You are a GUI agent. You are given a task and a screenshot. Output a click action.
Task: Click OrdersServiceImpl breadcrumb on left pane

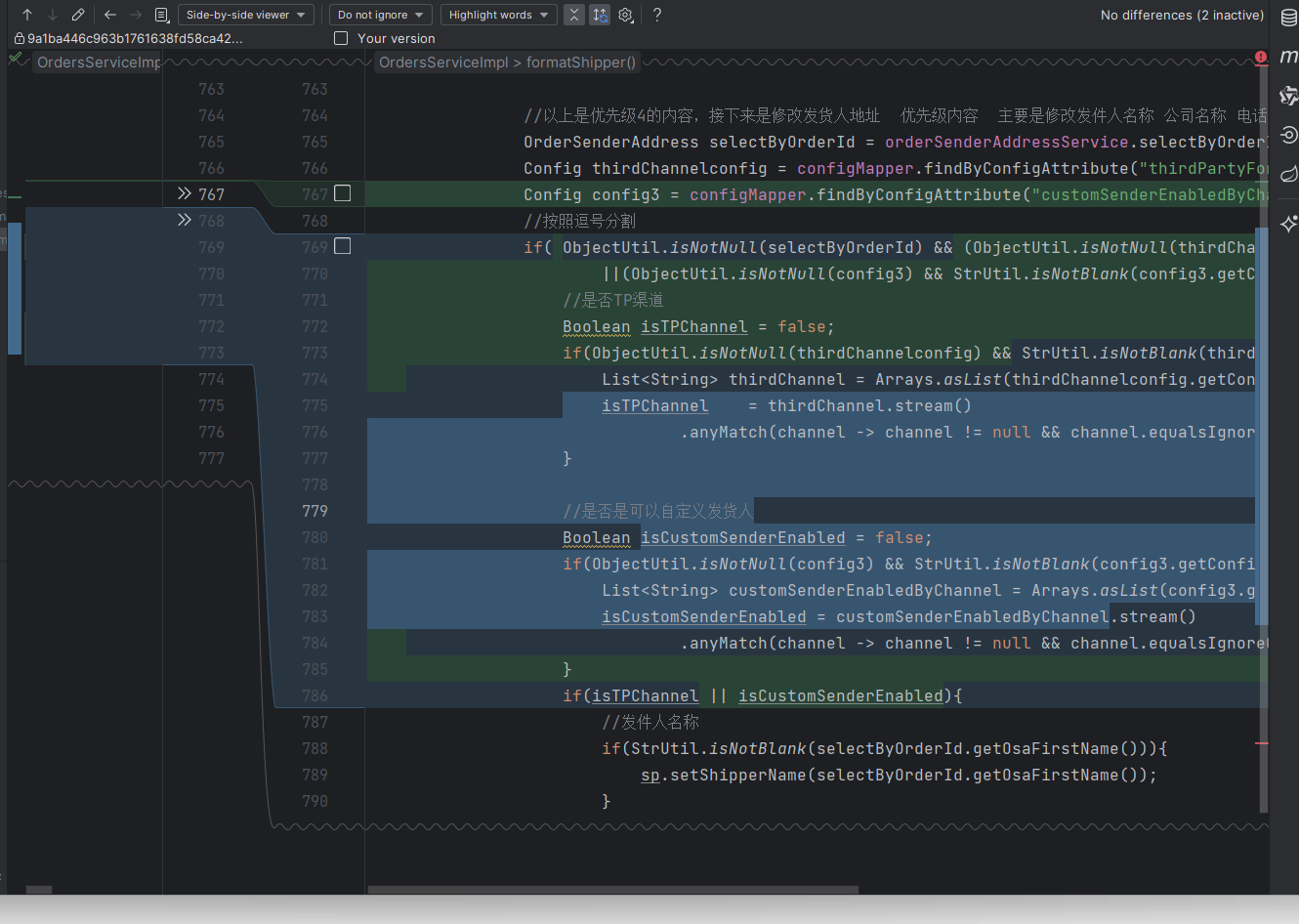[x=98, y=63]
